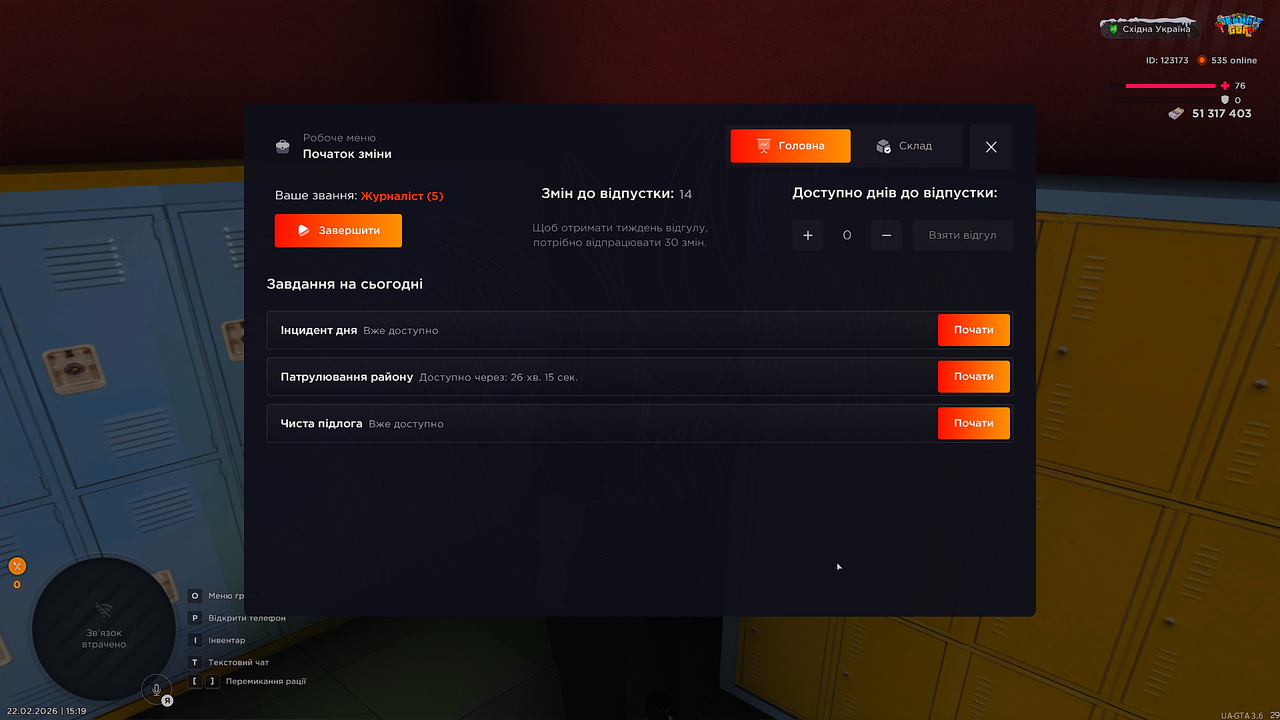Start the Чиста підлога task

coord(973,423)
